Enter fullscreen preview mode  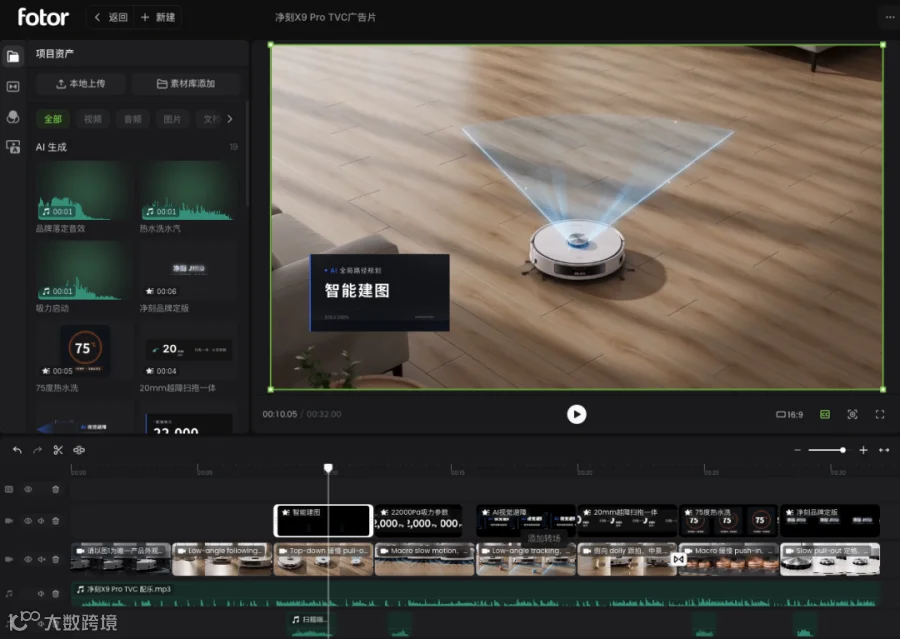(880, 415)
